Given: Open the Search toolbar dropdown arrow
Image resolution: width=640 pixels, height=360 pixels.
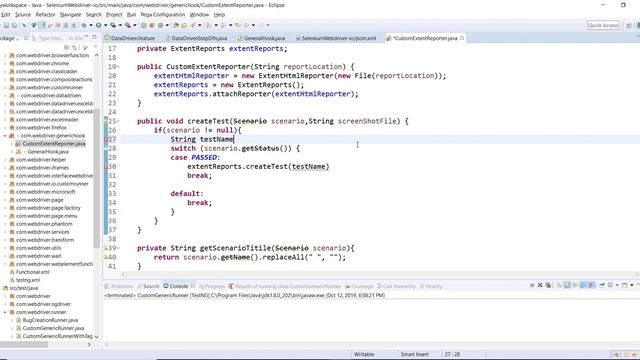Looking at the screenshot, I should click(200, 25).
